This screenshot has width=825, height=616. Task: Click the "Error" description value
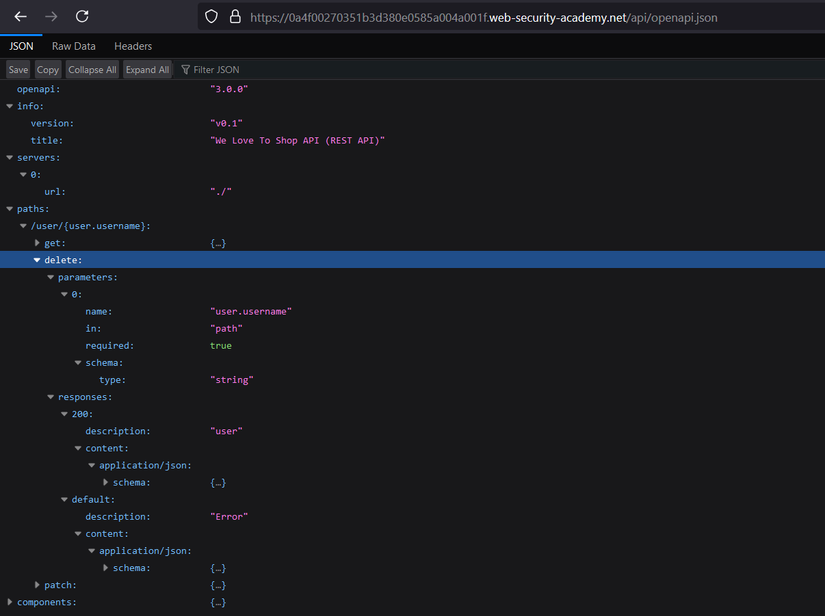pos(229,517)
